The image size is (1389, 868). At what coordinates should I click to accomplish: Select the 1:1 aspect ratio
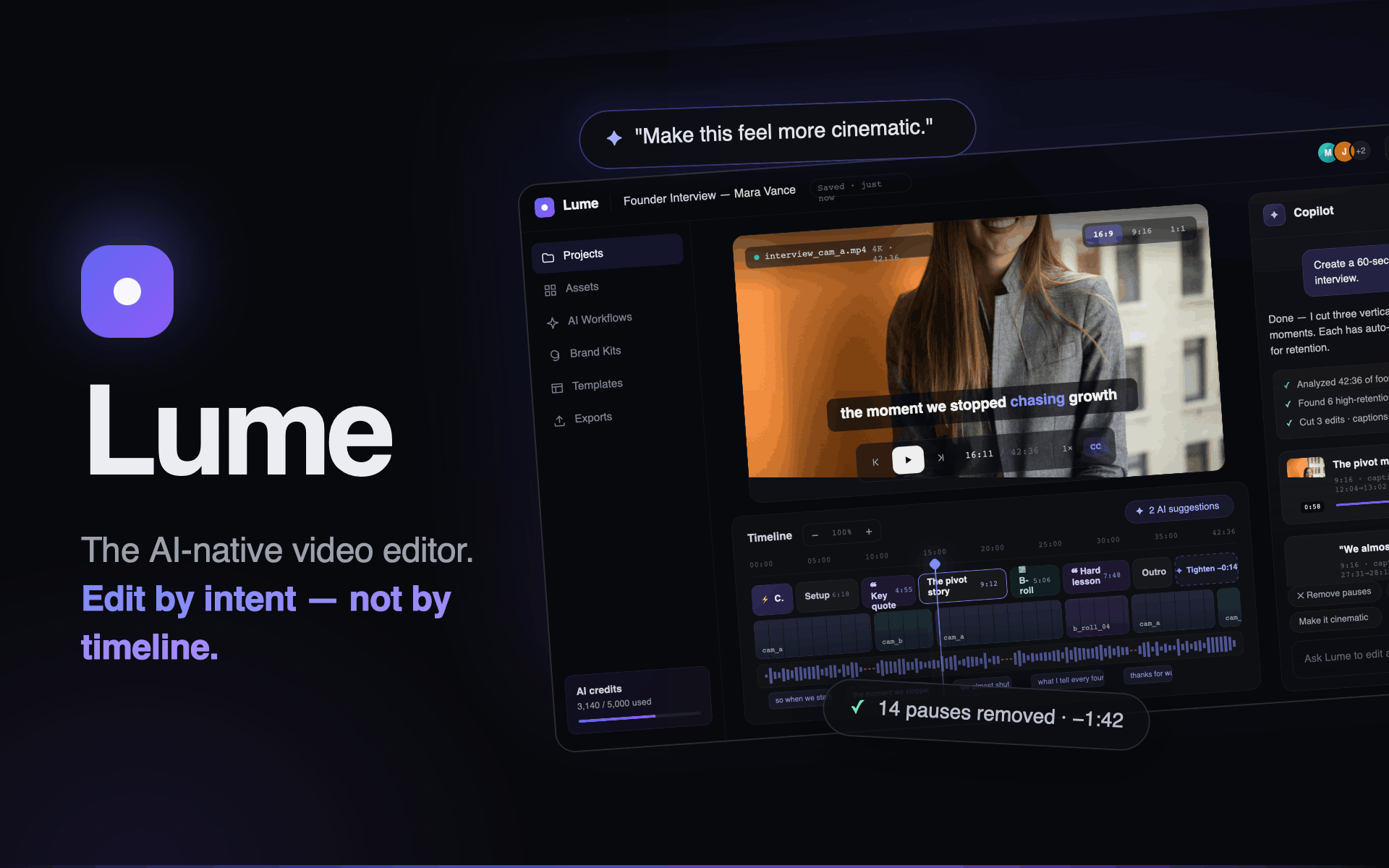pos(1178,229)
